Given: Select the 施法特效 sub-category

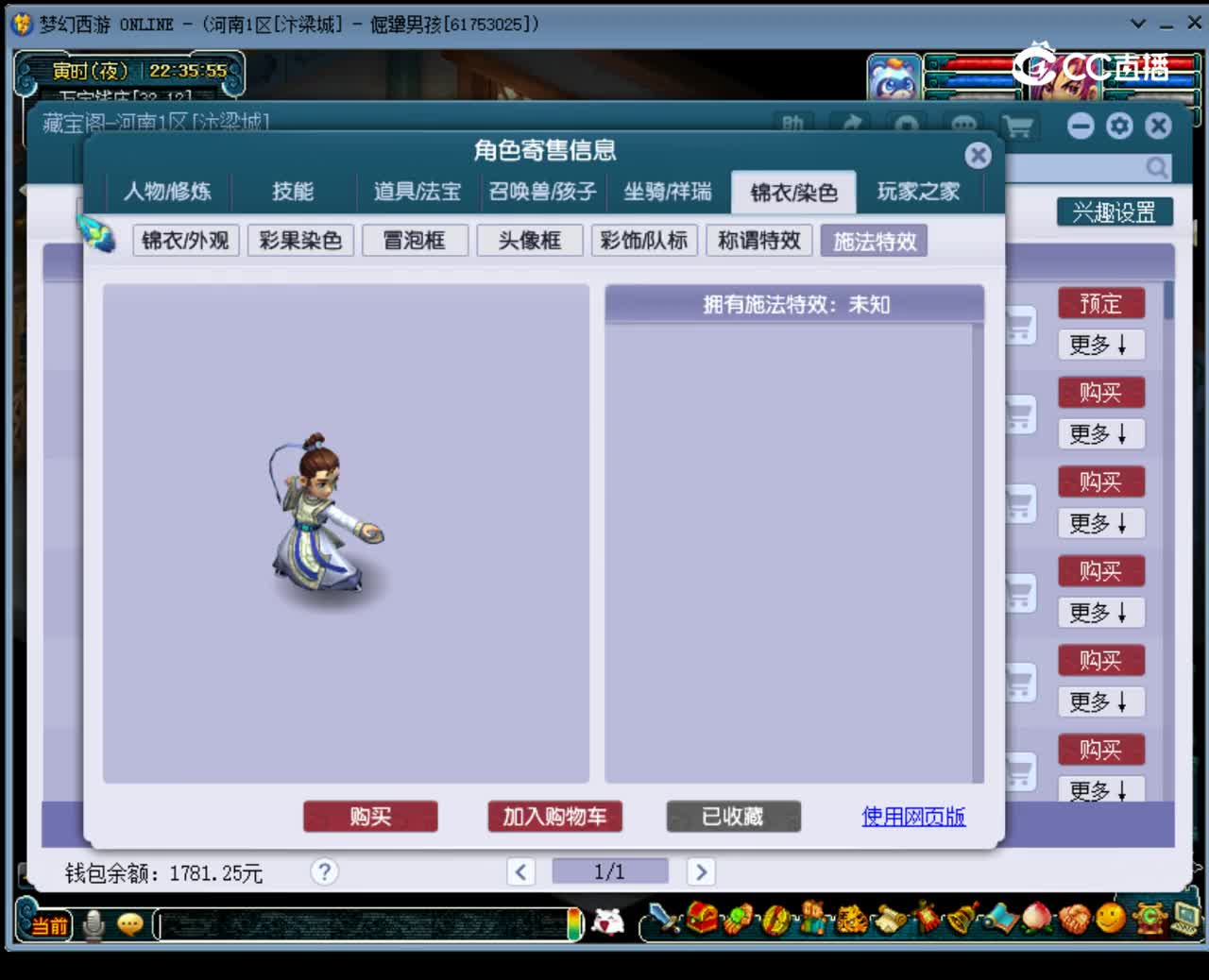Looking at the screenshot, I should click(875, 241).
